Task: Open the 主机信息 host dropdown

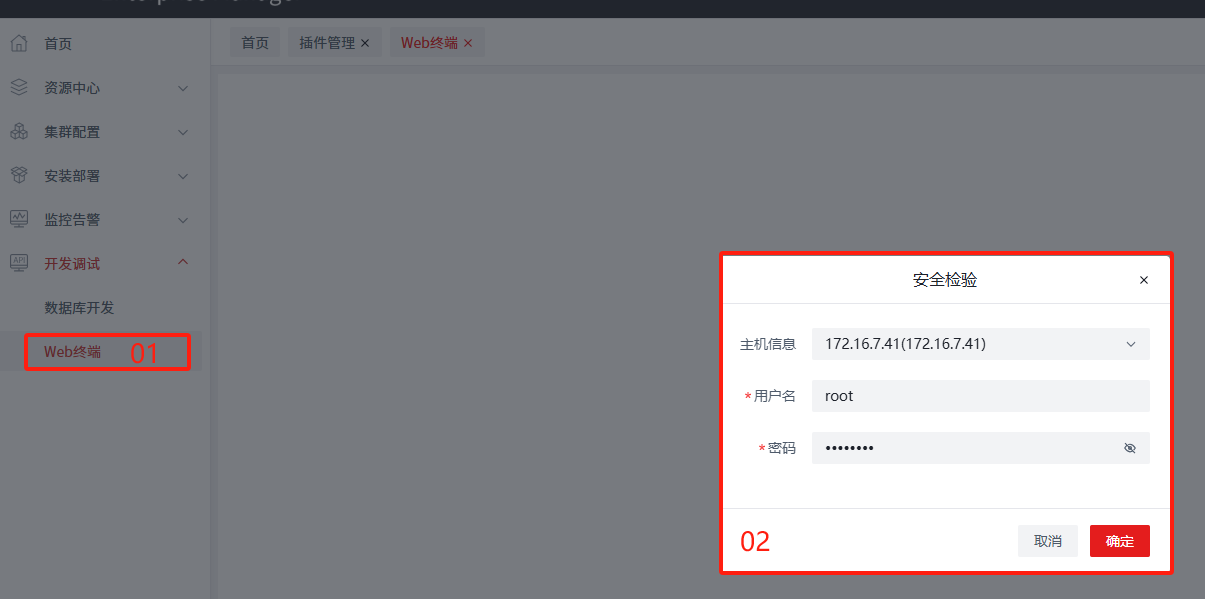Action: (x=981, y=344)
